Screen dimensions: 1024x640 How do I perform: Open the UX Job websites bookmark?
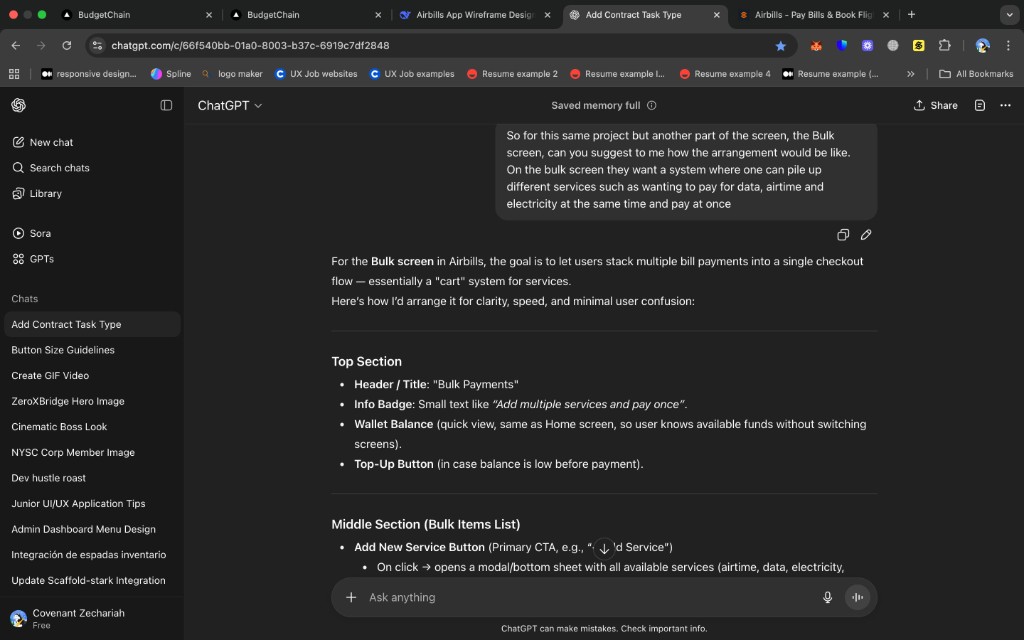click(316, 74)
